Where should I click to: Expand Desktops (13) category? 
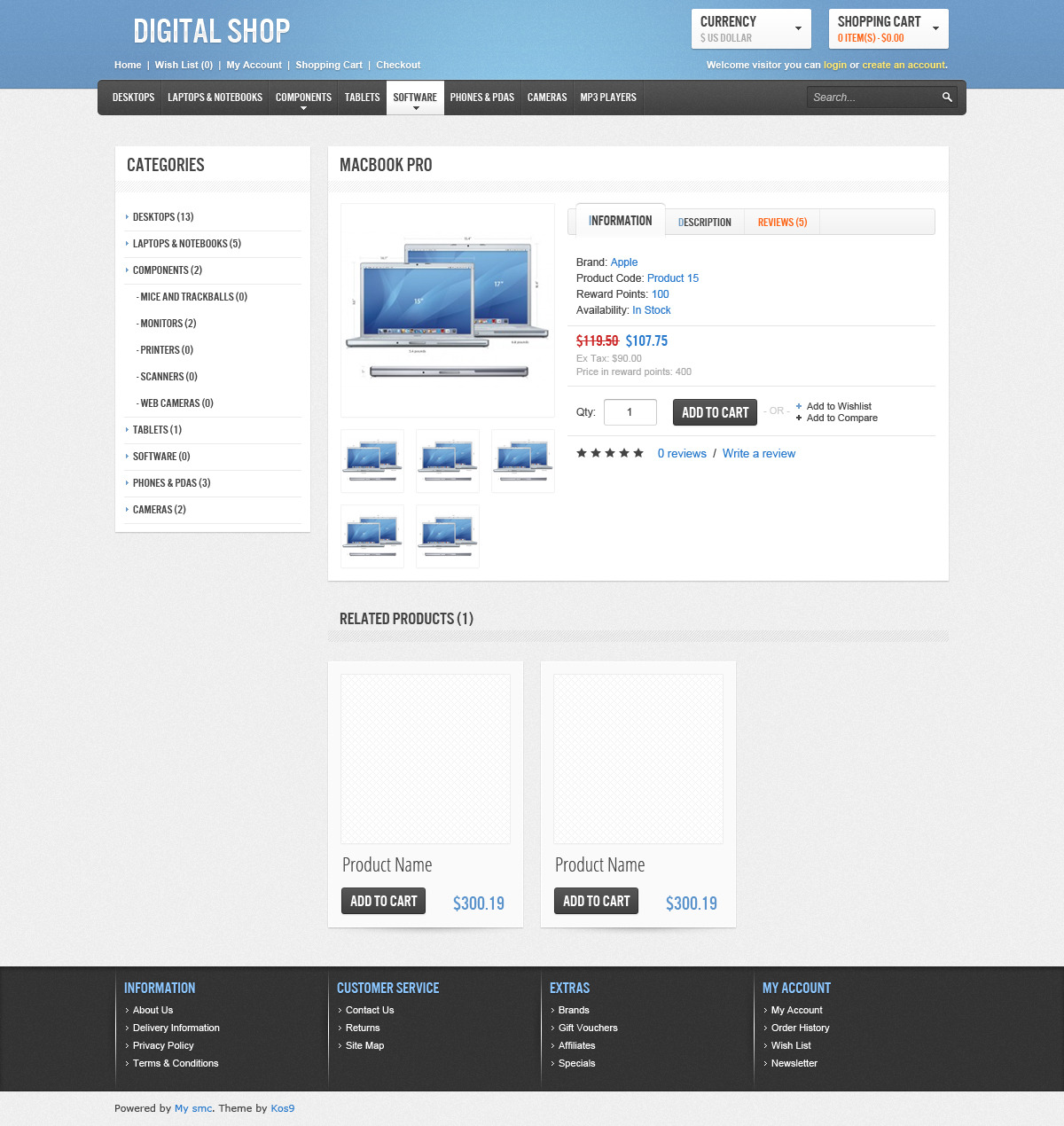pos(163,217)
